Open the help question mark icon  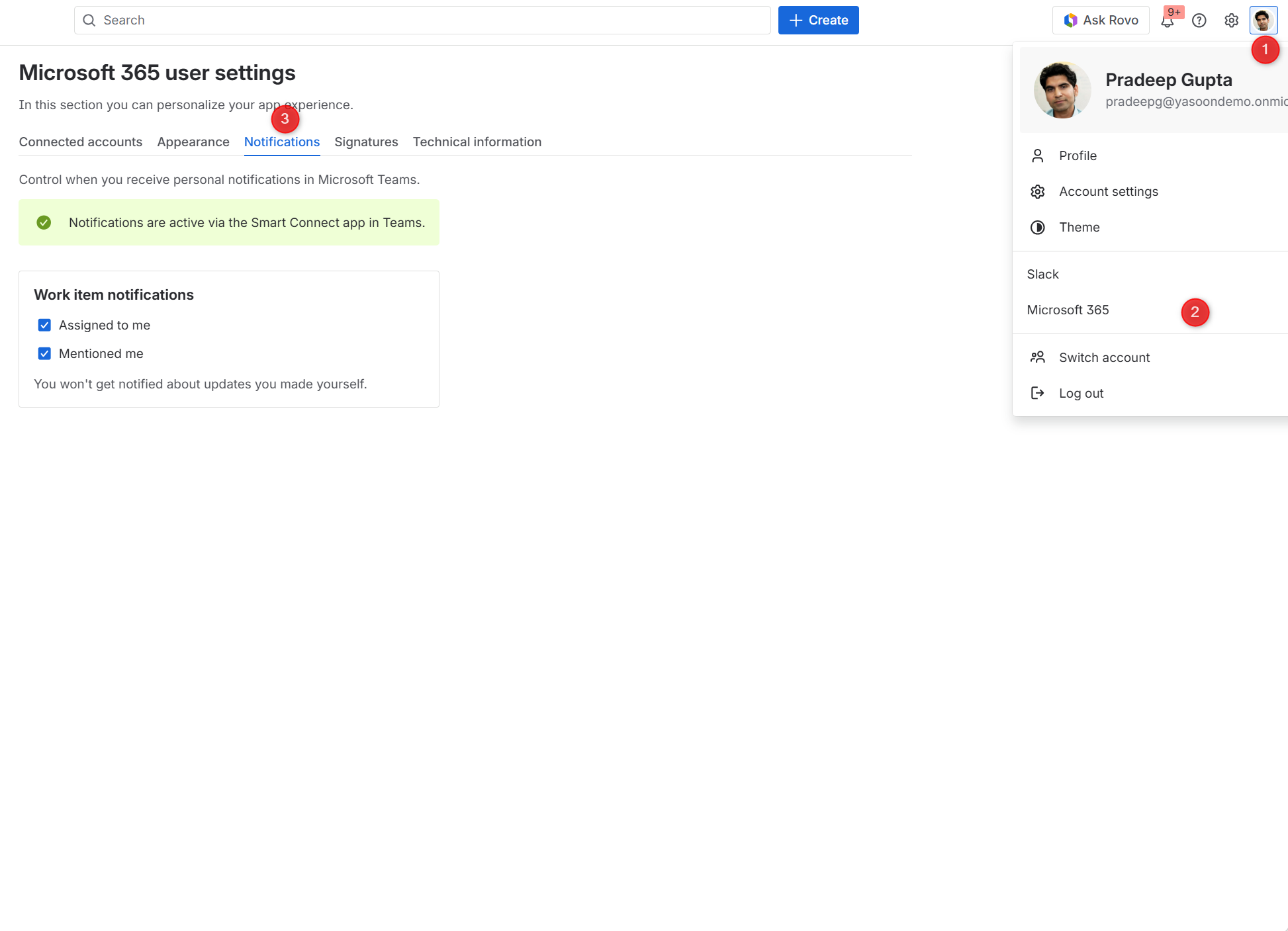[1199, 21]
